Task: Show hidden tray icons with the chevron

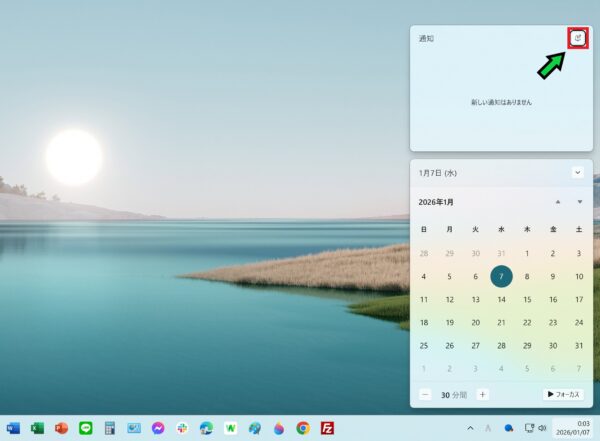Action: [x=470, y=428]
